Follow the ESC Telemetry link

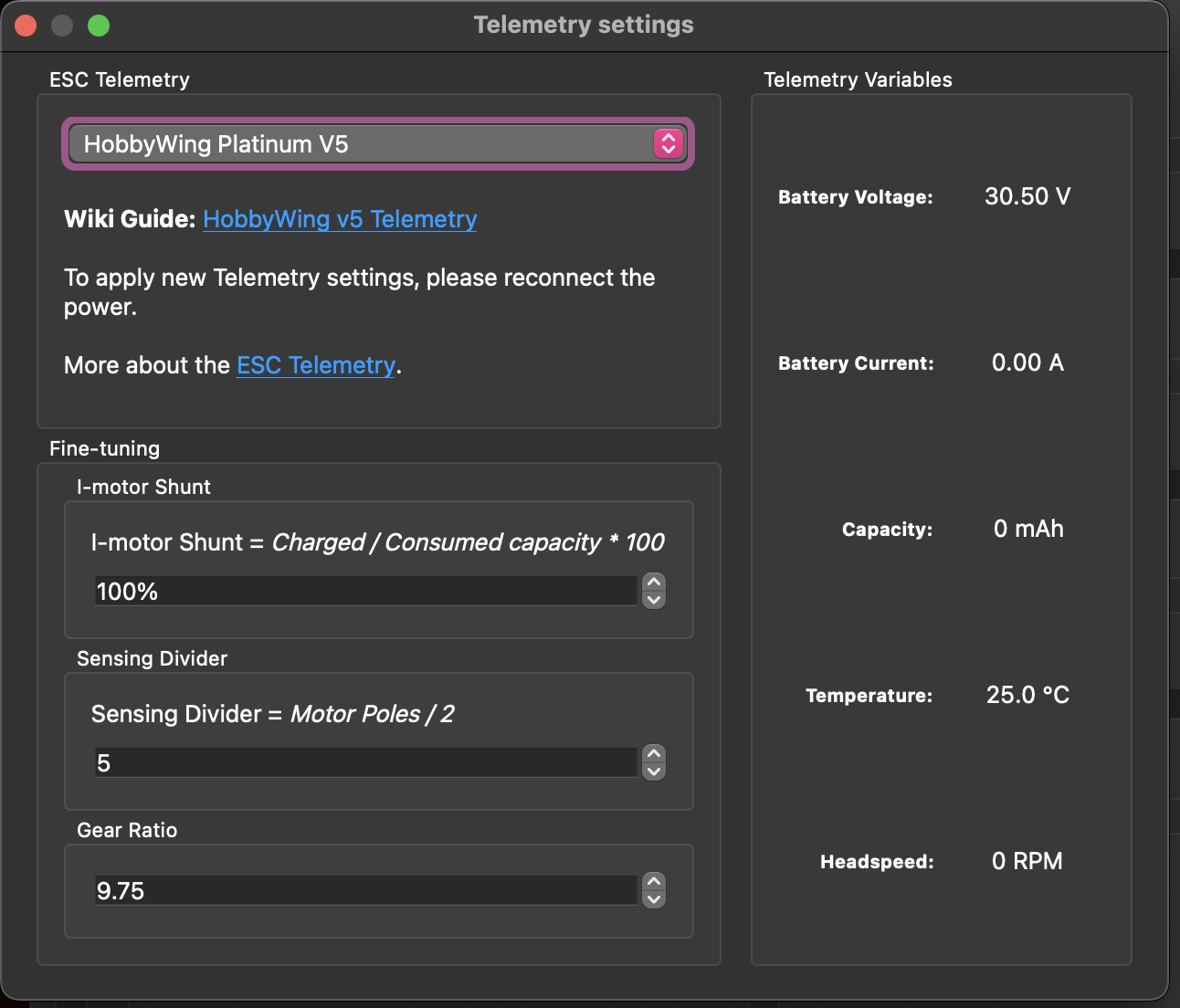pos(315,365)
